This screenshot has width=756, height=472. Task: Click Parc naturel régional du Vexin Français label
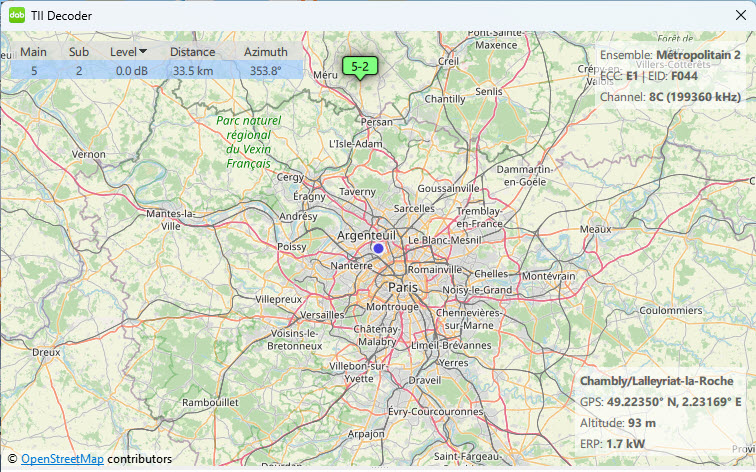pos(248,142)
